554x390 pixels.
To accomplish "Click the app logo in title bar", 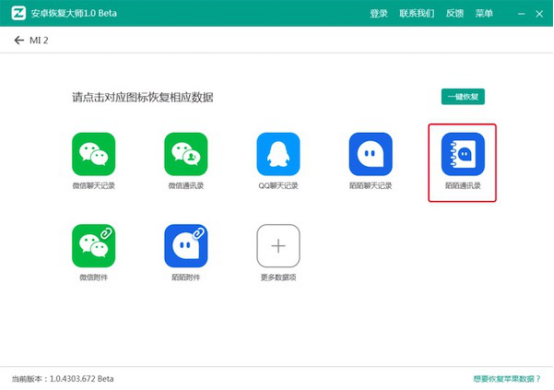I will click(19, 13).
